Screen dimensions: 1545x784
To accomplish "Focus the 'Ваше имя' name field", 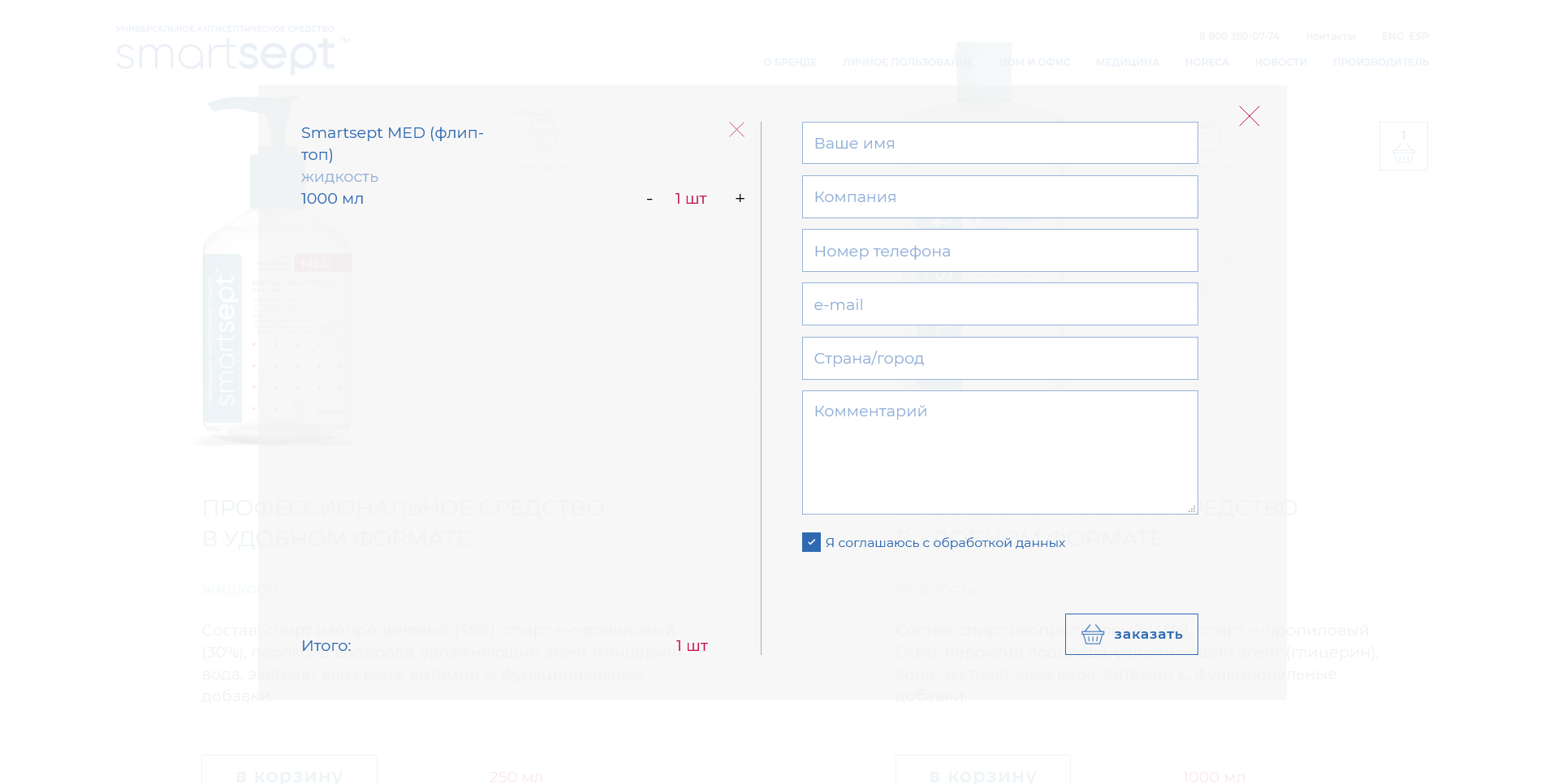I will click(x=999, y=143).
